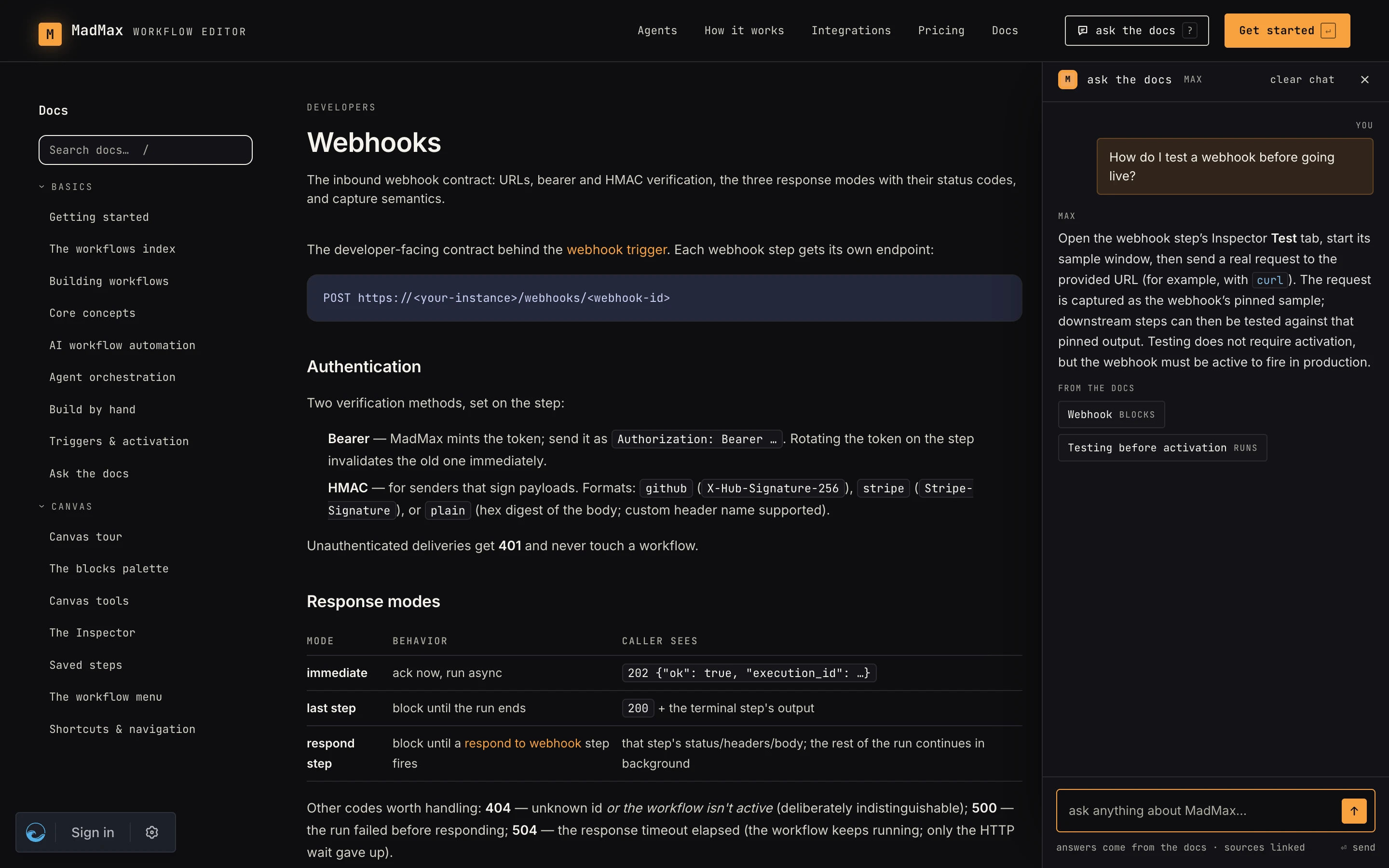Open How it works in top navigation

(744, 30)
